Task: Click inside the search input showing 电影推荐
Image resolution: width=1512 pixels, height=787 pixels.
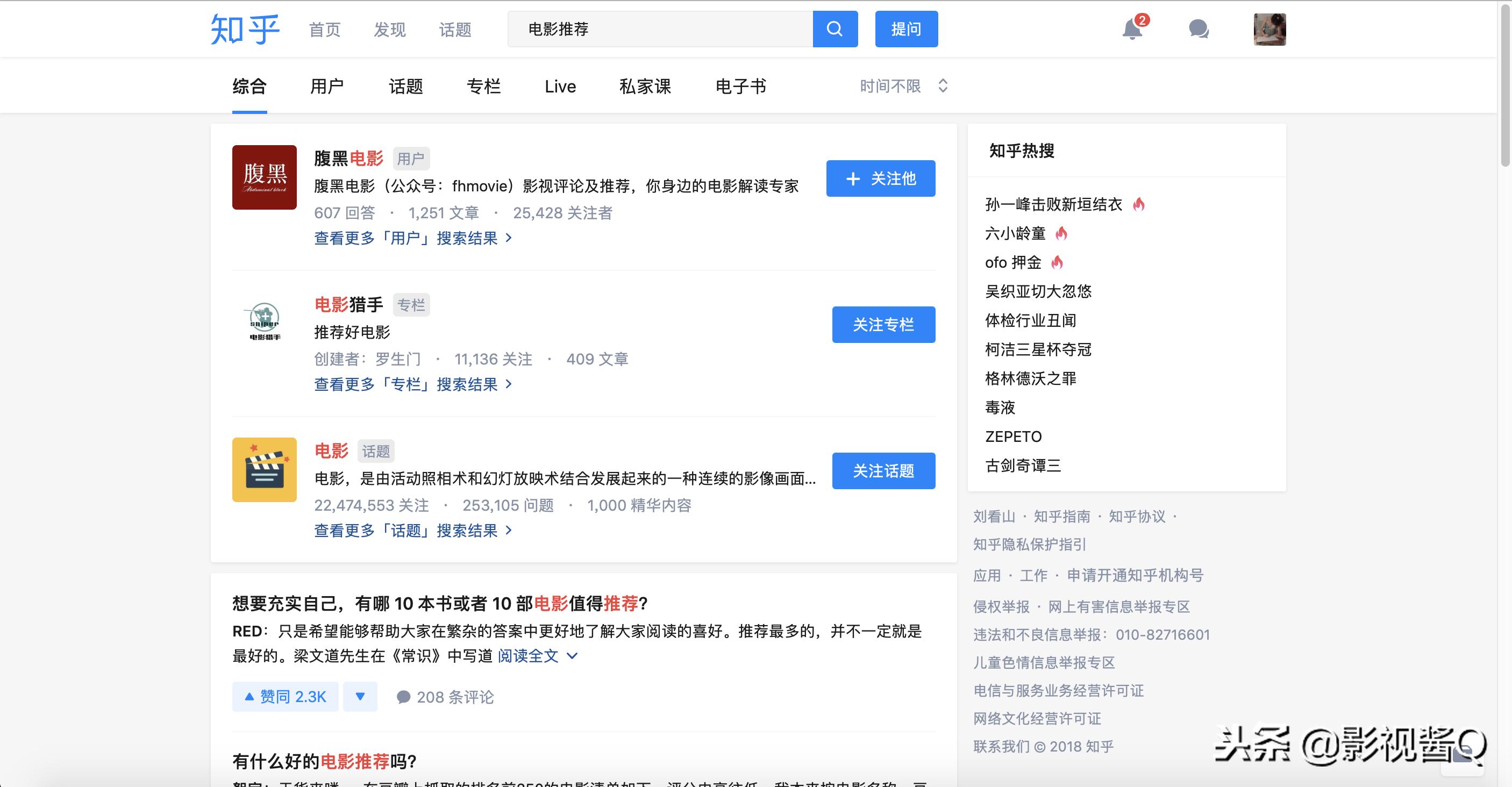Action: click(646, 28)
